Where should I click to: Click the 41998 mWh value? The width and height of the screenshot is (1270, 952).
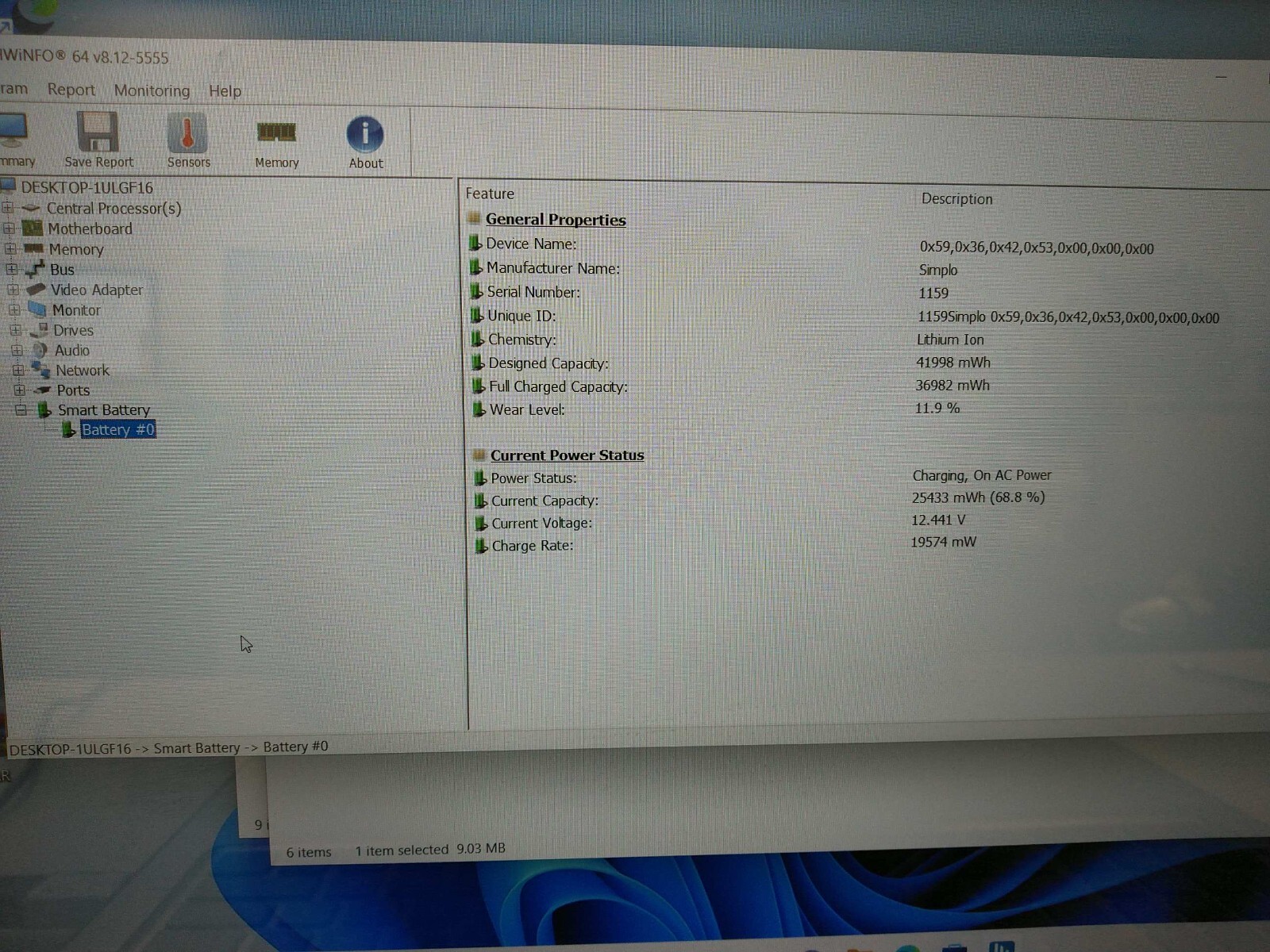point(952,363)
